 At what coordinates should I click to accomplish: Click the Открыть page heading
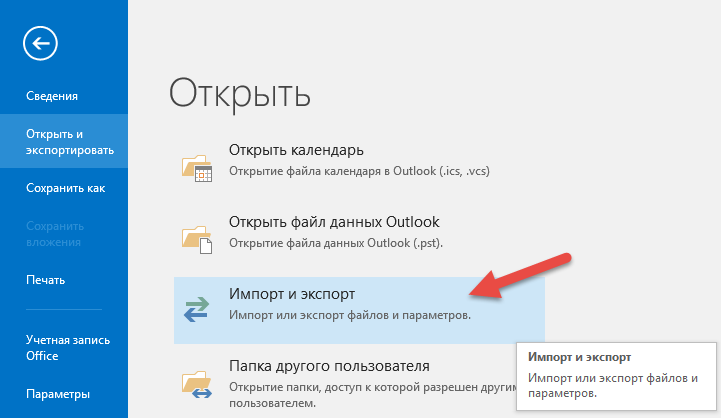tap(240, 94)
